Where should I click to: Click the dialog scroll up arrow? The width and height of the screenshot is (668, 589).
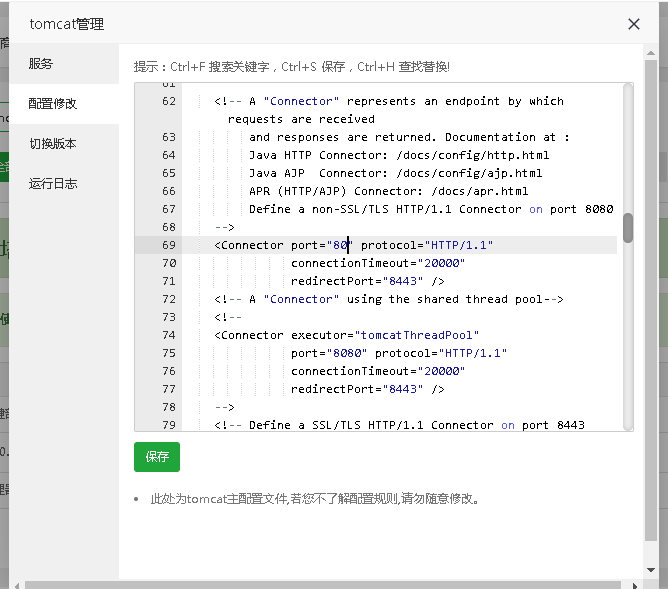(x=651, y=53)
